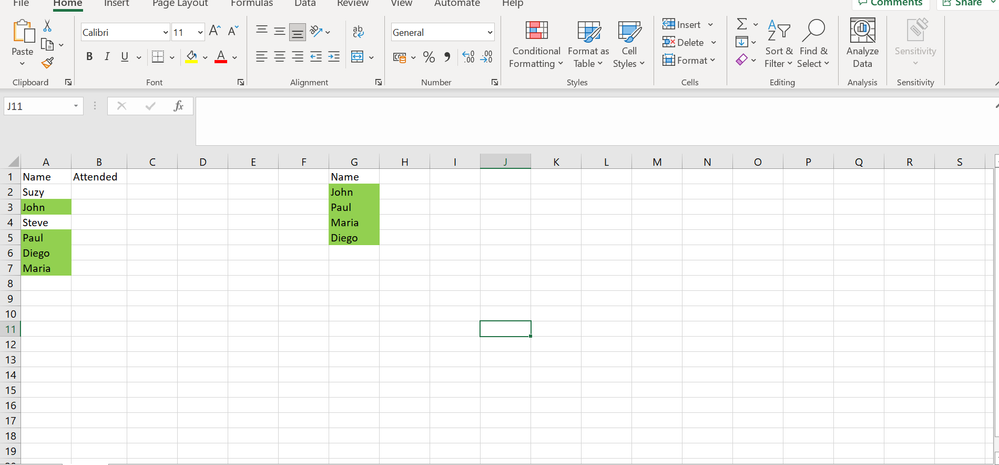Viewport: 999px width, 465px height.
Task: Click the Insert Function fx icon
Action: [x=179, y=106]
